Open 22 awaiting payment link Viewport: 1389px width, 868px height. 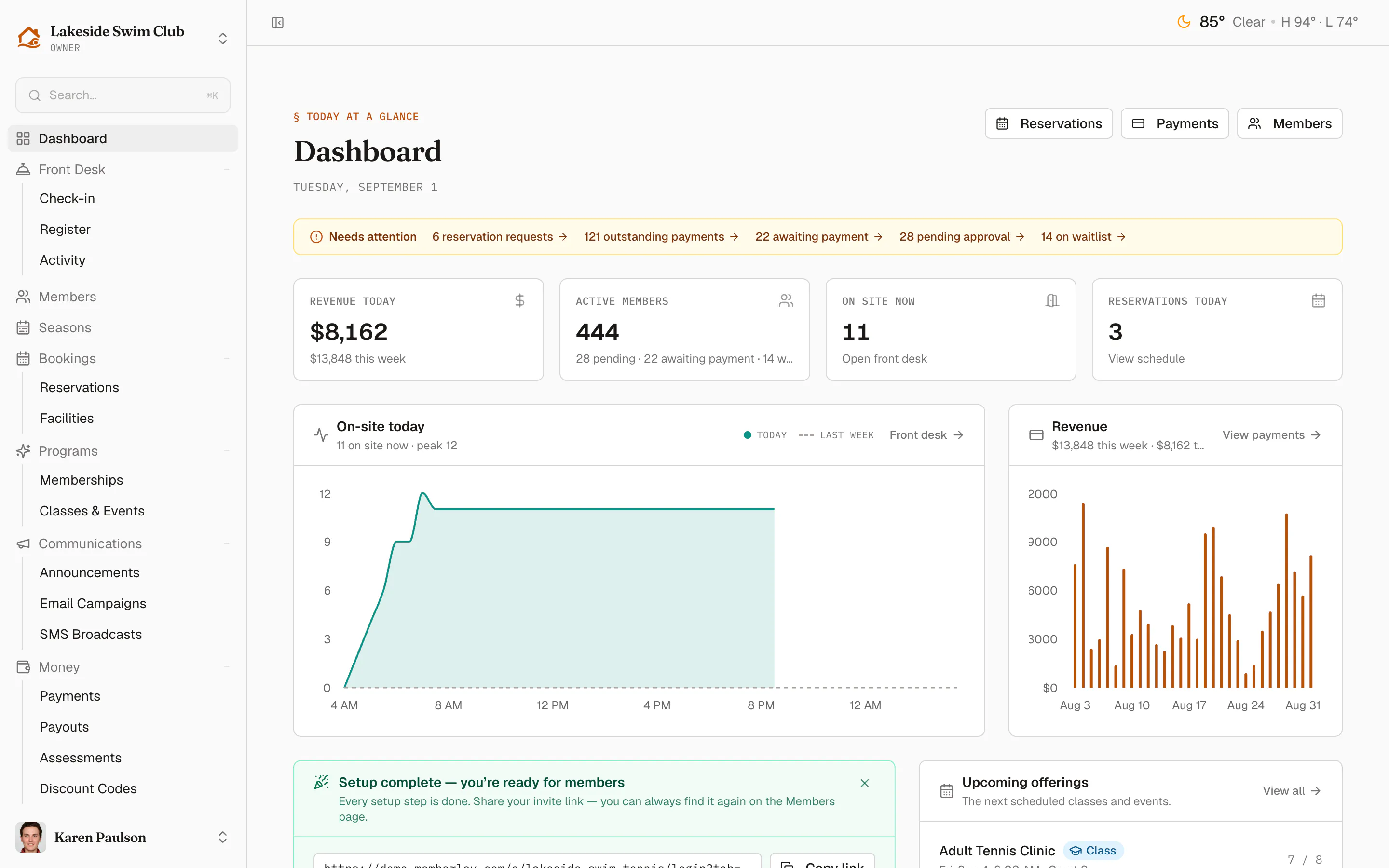click(819, 237)
